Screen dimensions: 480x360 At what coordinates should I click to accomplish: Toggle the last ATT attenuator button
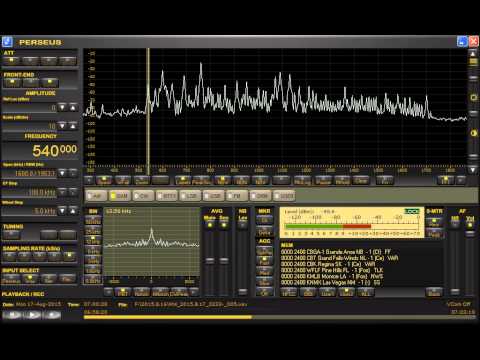click(68, 61)
